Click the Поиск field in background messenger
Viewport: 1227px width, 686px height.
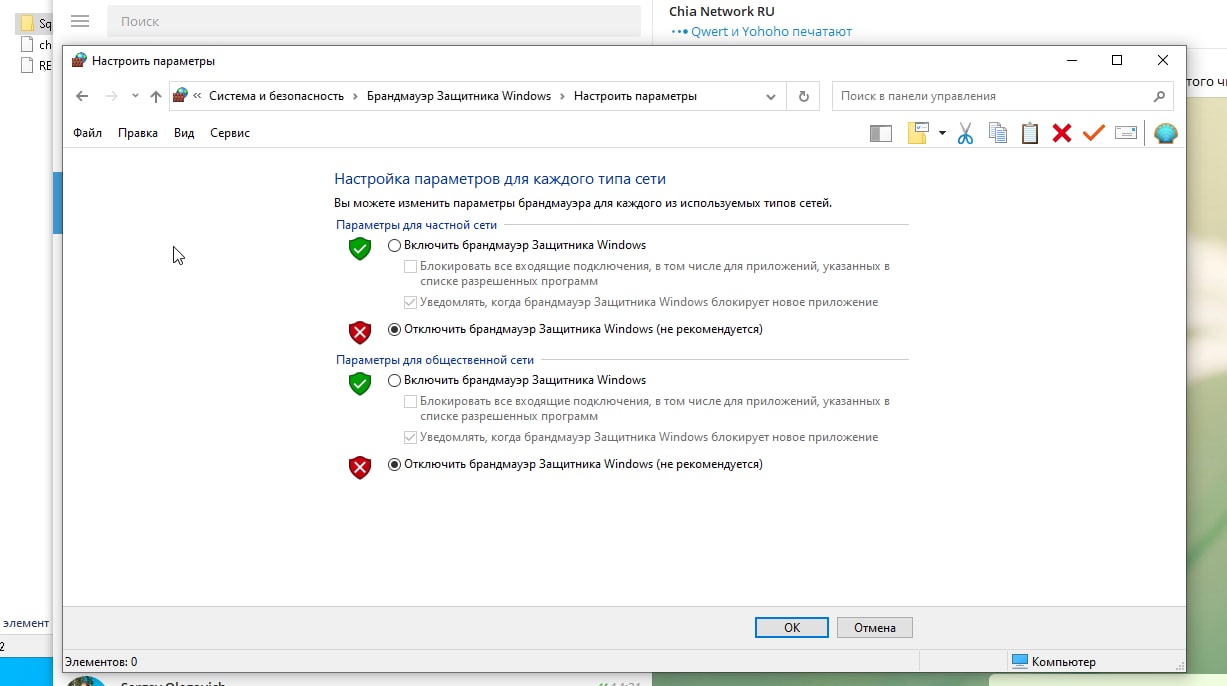coord(374,21)
